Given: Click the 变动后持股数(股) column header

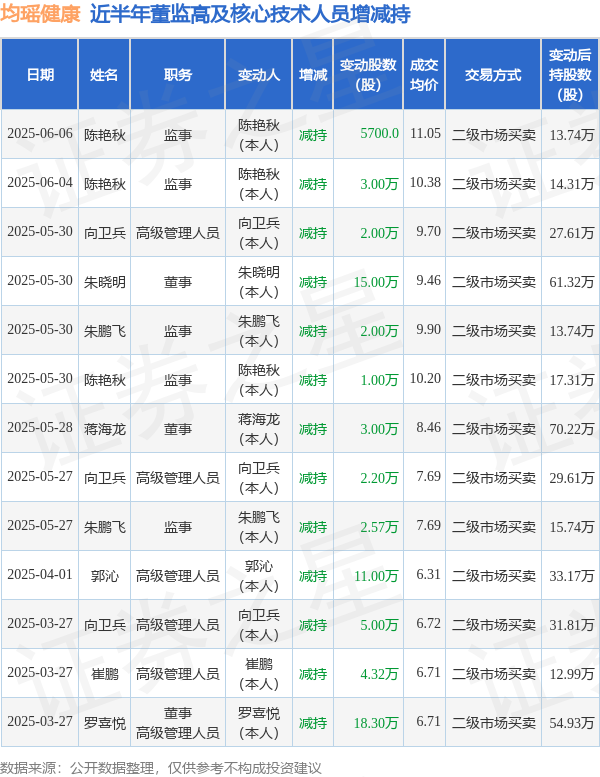Looking at the screenshot, I should click(570, 75).
